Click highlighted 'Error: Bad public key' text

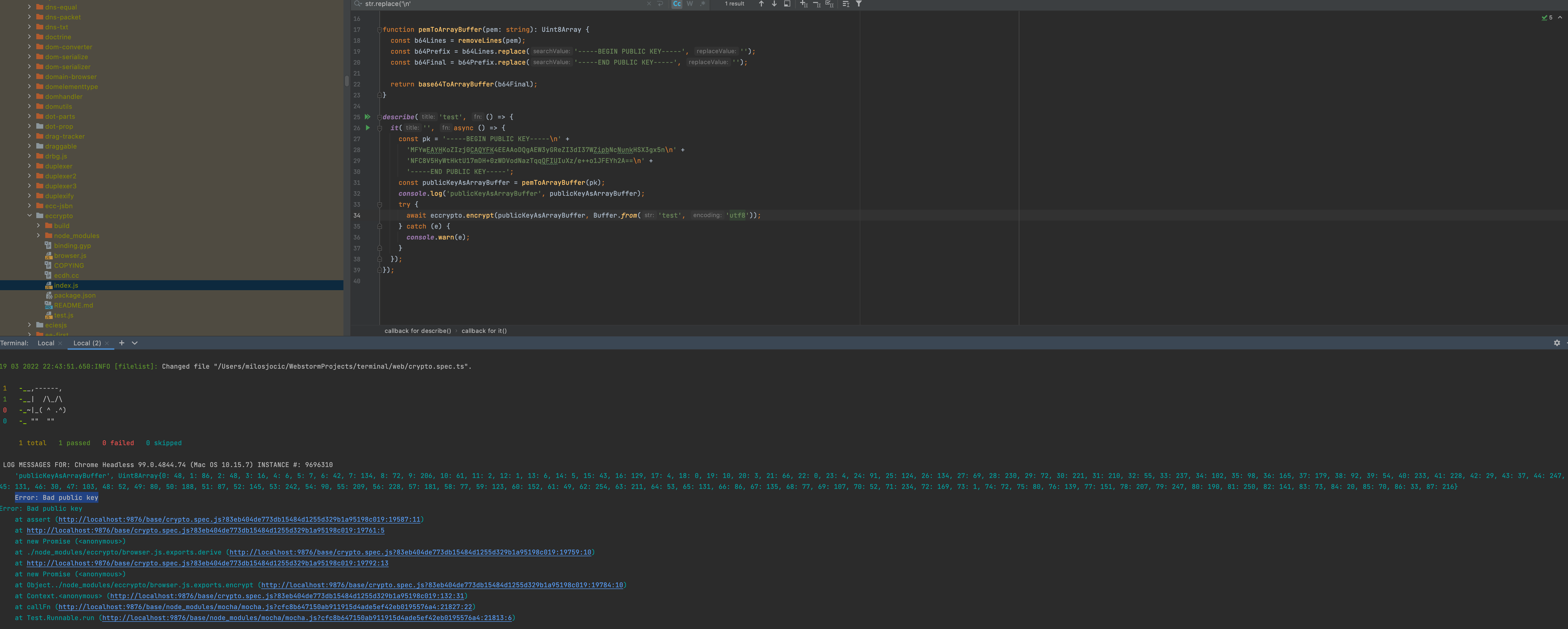tap(57, 498)
